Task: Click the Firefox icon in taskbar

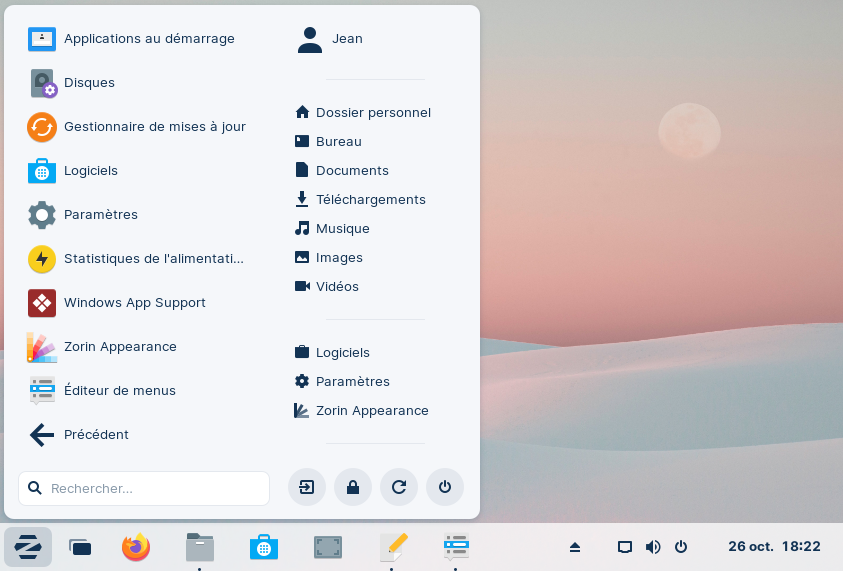Action: [136, 547]
